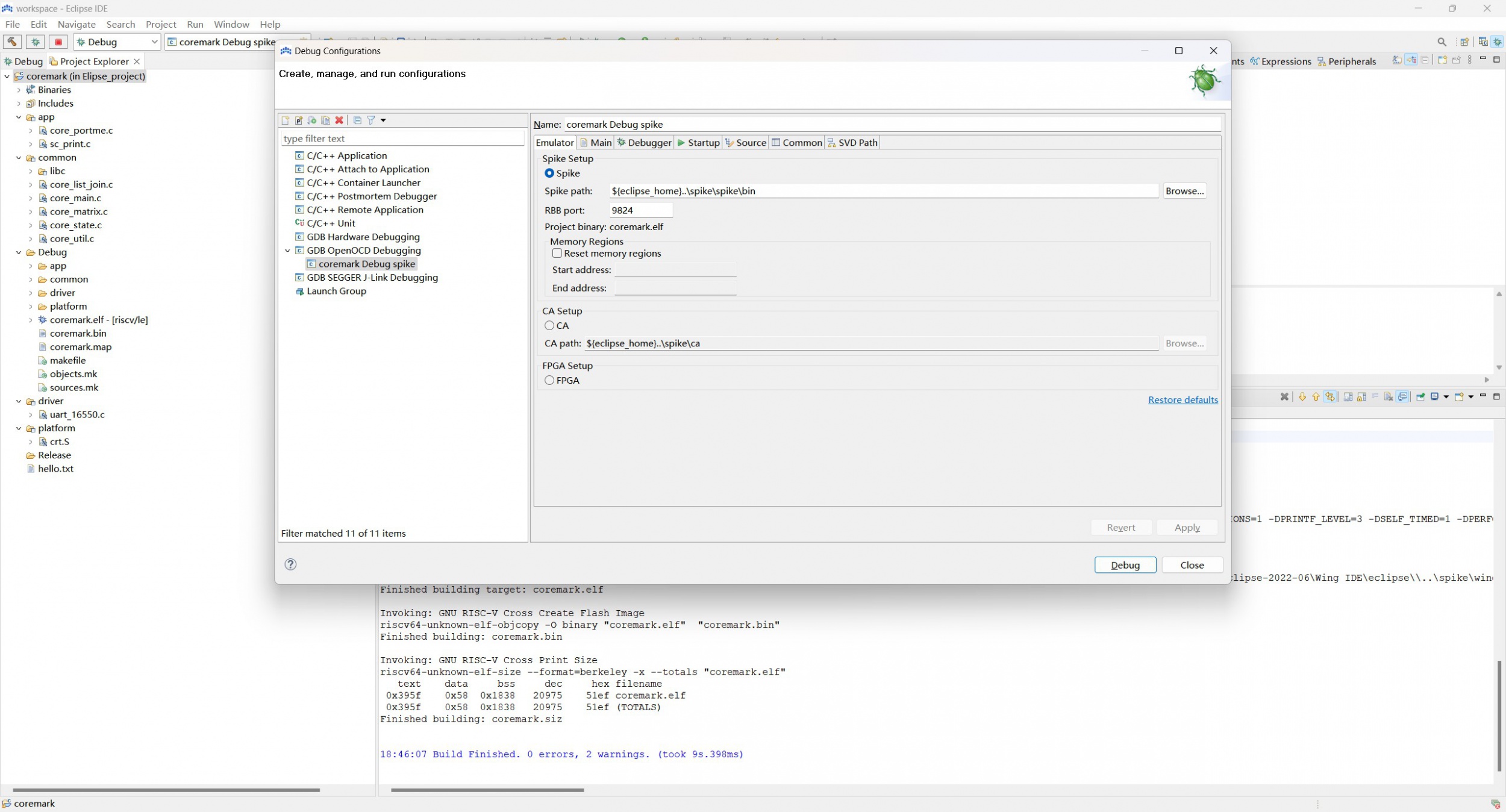Click the RBB port input field
1506x812 pixels.
pyautogui.click(x=640, y=211)
